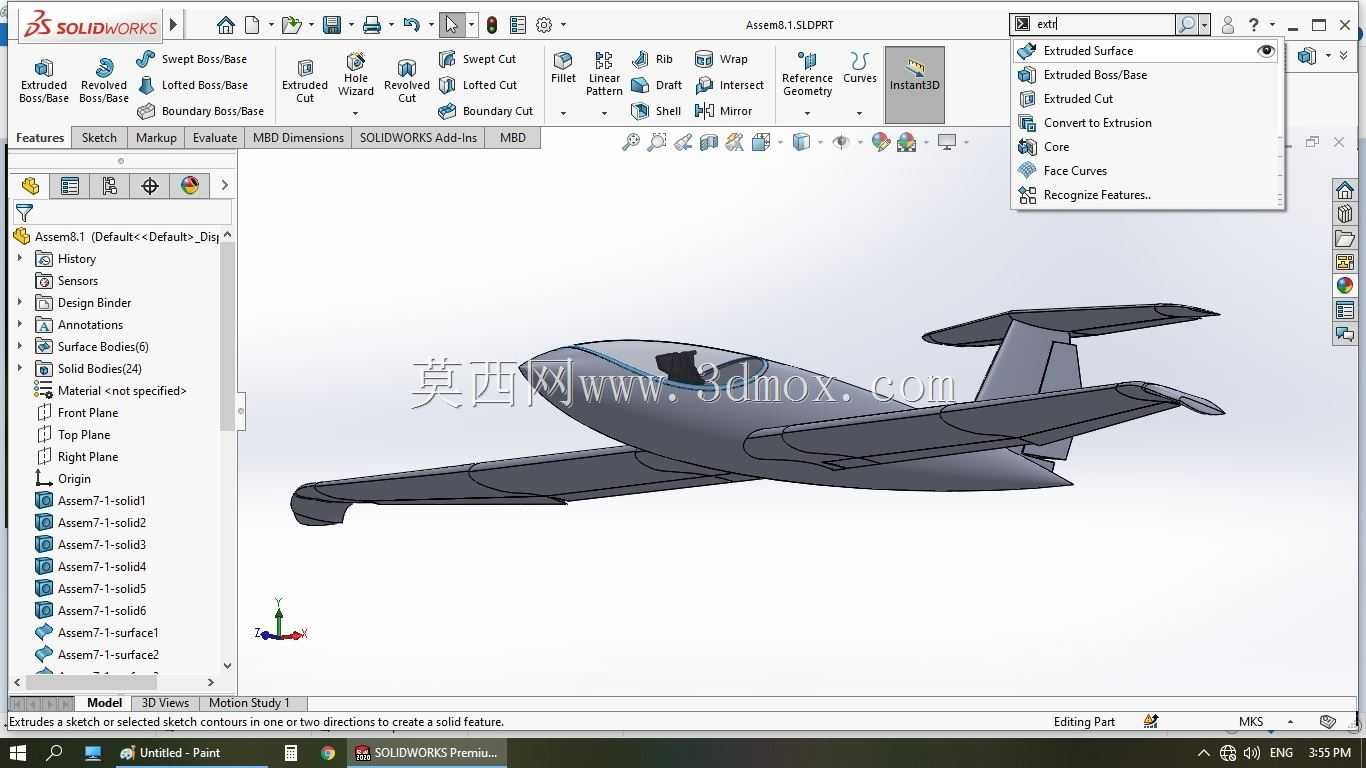Open the Windows Start menu

coord(18,753)
